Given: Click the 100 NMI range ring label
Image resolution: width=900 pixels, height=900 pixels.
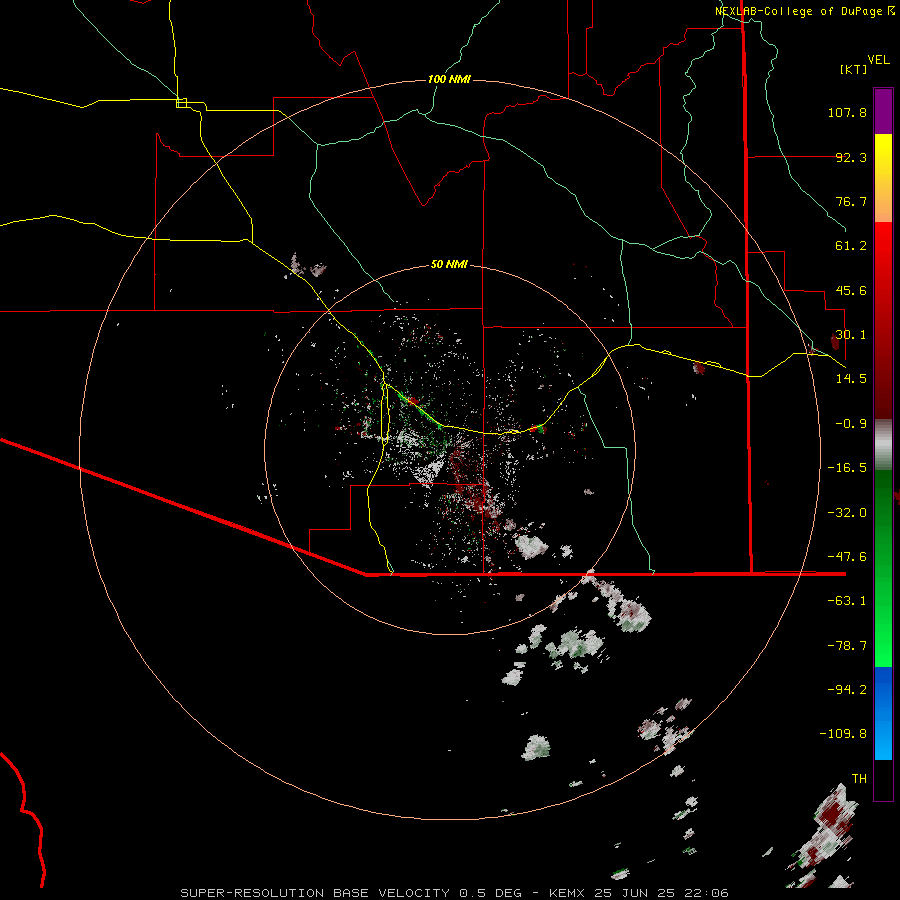Looking at the screenshot, I should pos(449,79).
